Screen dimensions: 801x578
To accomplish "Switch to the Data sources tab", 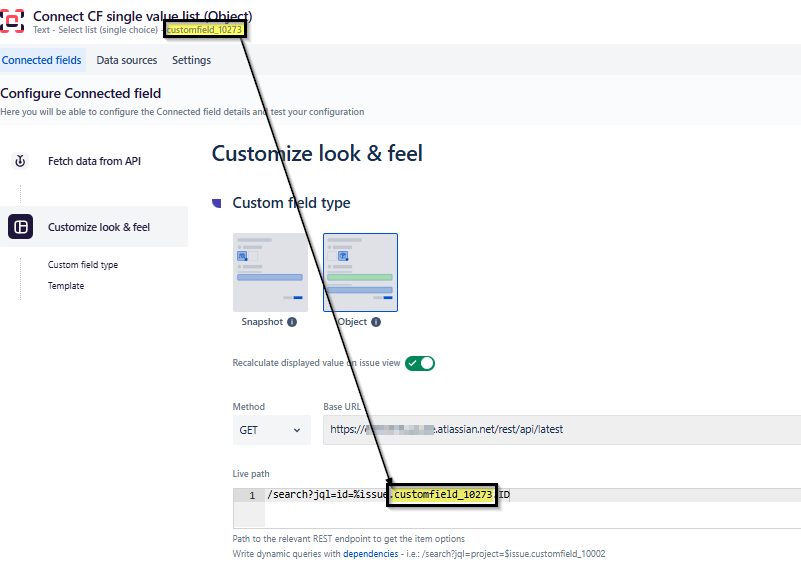I will pyautogui.click(x=126, y=60).
